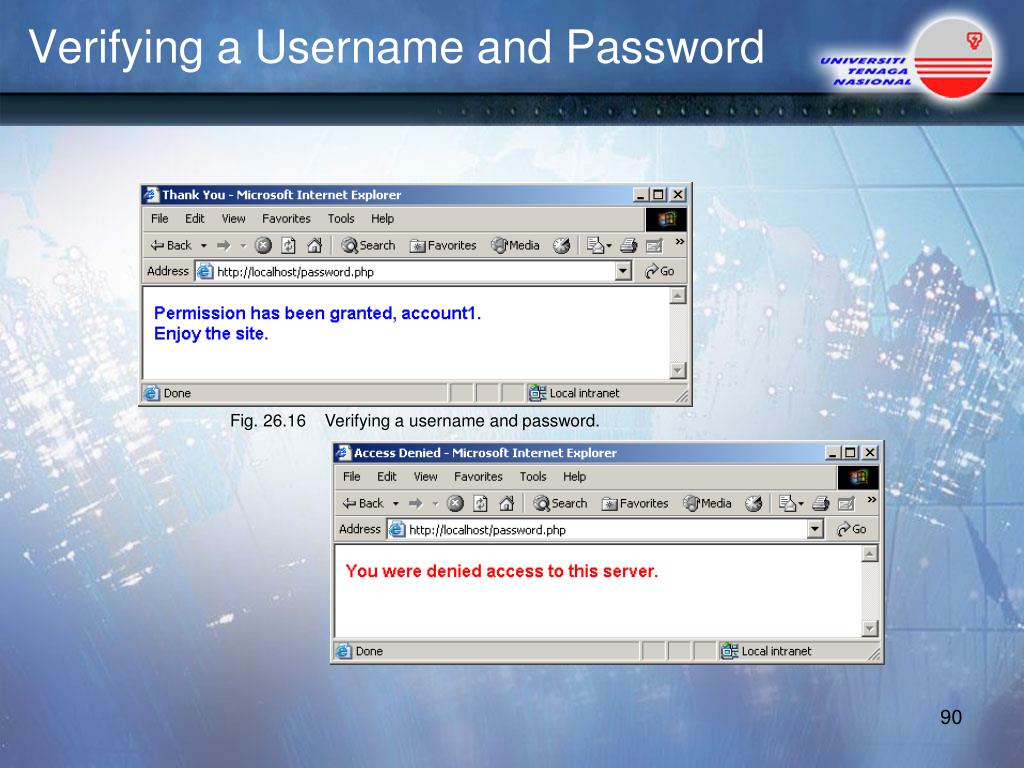Screen dimensions: 1024x768
Task: Open Media button in Thank You window
Action: (x=515, y=246)
